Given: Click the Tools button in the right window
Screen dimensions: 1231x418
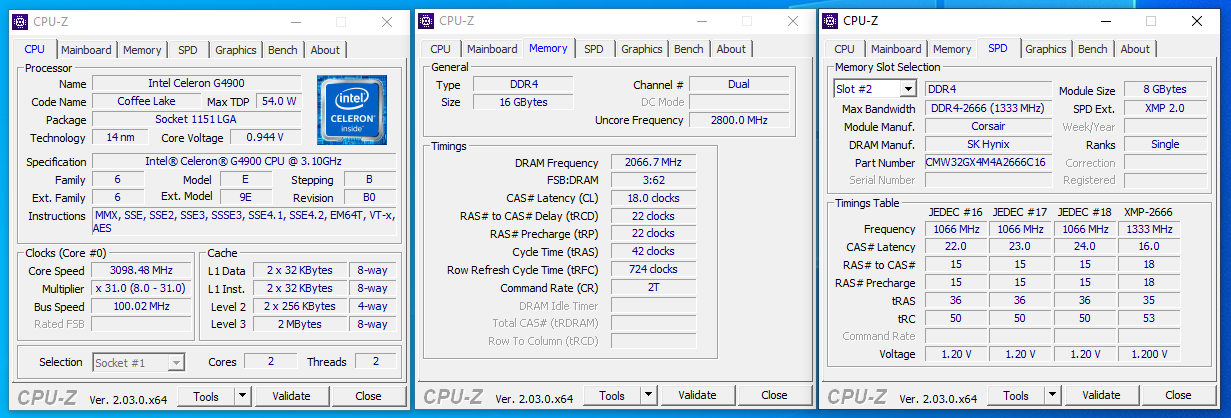Looking at the screenshot, I should (1016, 395).
